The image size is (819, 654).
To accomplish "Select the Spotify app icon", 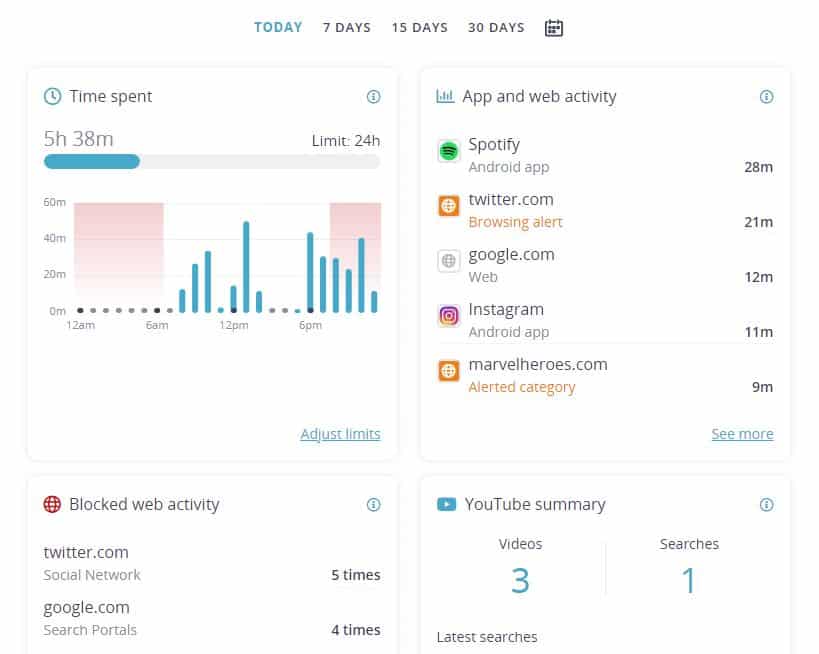I will pos(449,151).
